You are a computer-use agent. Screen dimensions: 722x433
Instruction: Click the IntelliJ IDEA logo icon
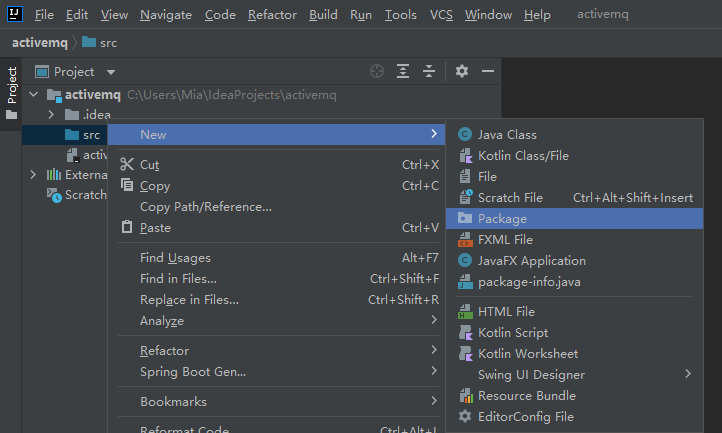pos(15,14)
